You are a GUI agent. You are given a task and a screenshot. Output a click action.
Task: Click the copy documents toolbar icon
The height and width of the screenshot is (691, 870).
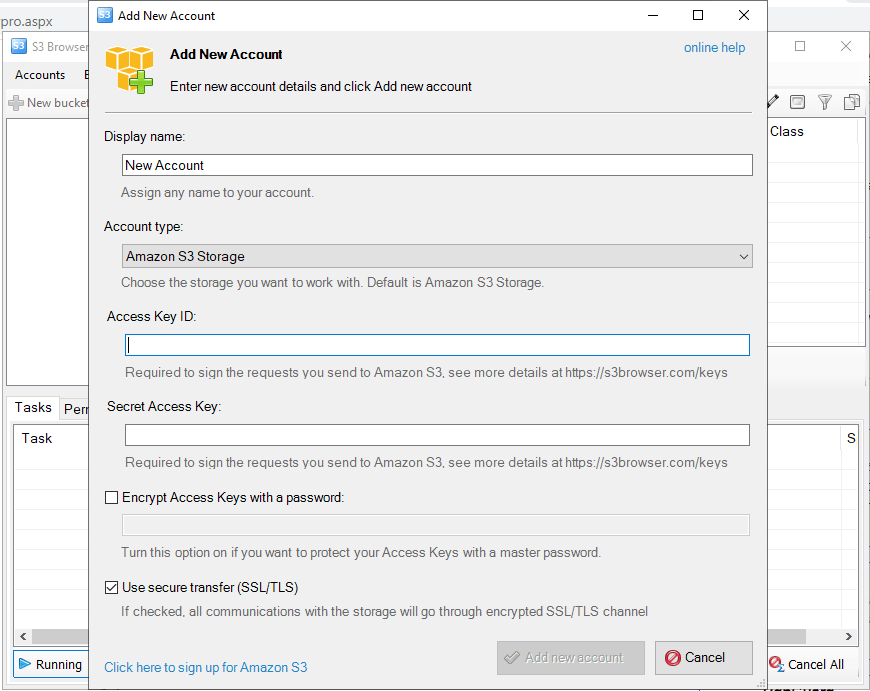852,102
